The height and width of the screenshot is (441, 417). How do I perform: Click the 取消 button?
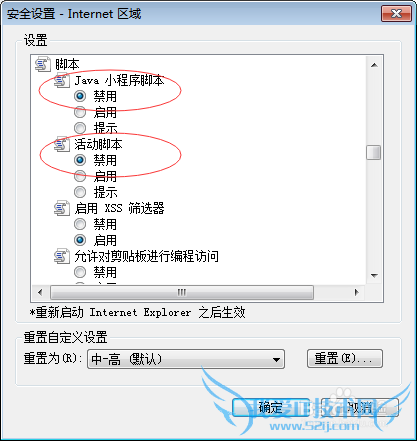click(x=360, y=407)
